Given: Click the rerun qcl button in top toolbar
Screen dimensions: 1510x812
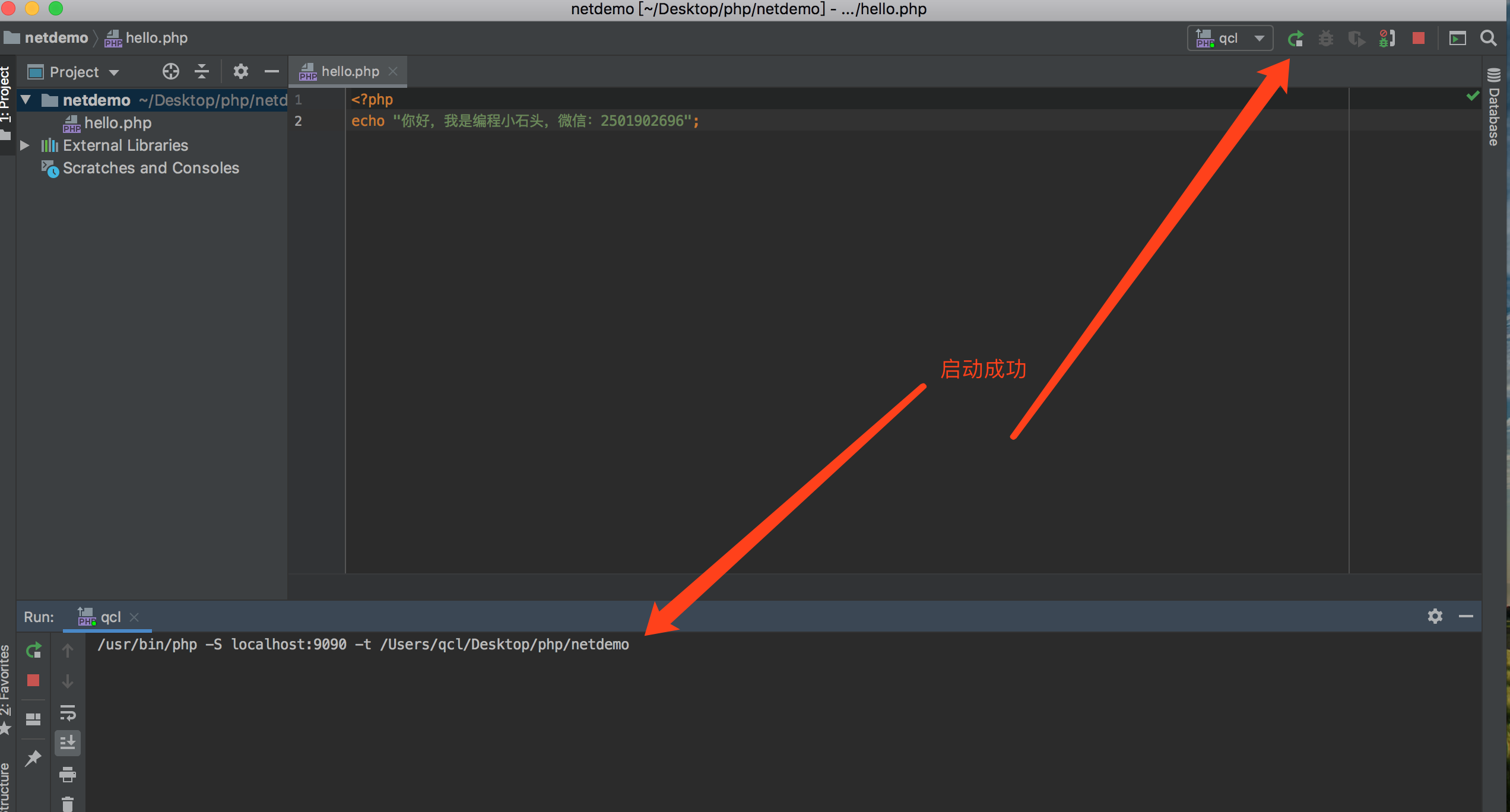Looking at the screenshot, I should 1295,39.
